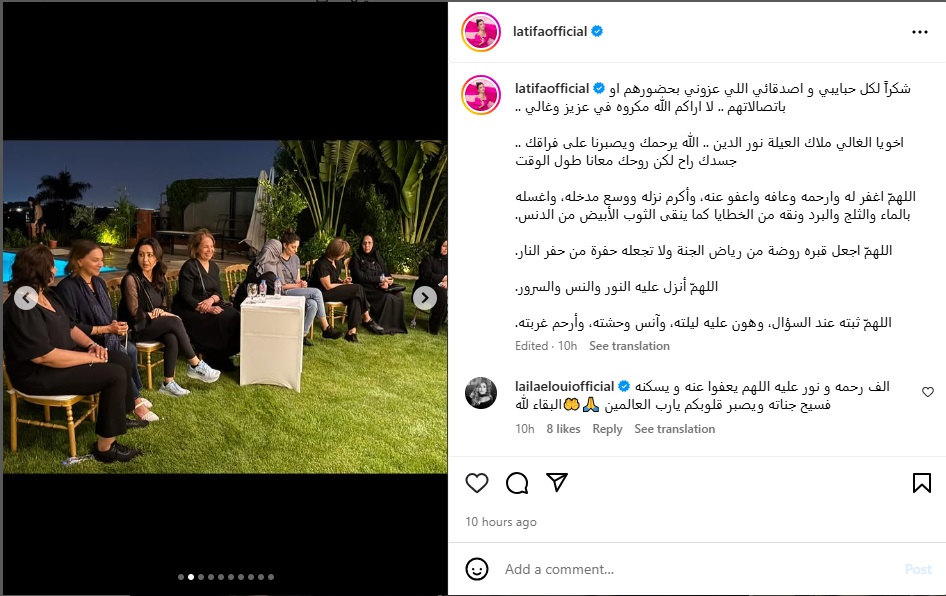Go to next photo arrow
The width and height of the screenshot is (946, 596).
(x=425, y=297)
